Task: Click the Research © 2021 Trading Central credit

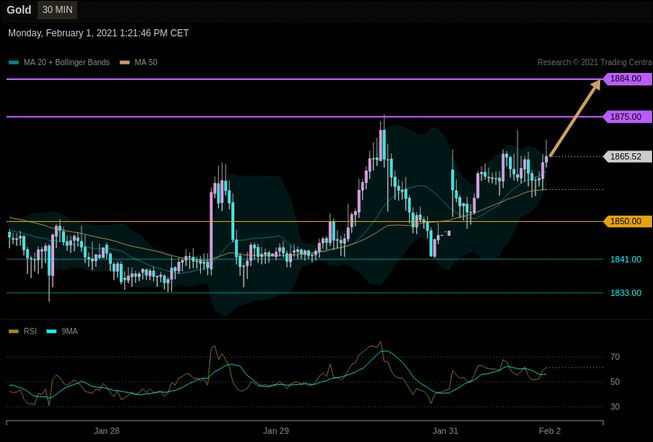Action: click(x=595, y=62)
